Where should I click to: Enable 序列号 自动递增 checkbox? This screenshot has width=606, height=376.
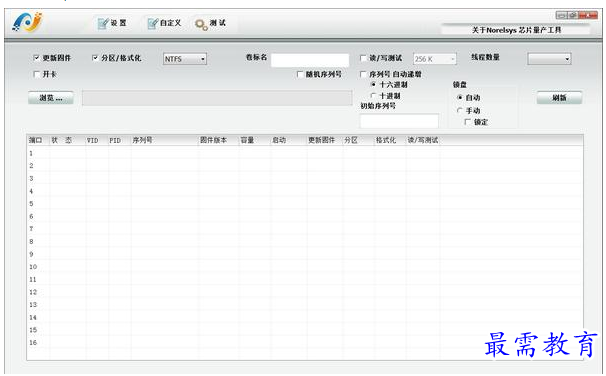[x=363, y=74]
